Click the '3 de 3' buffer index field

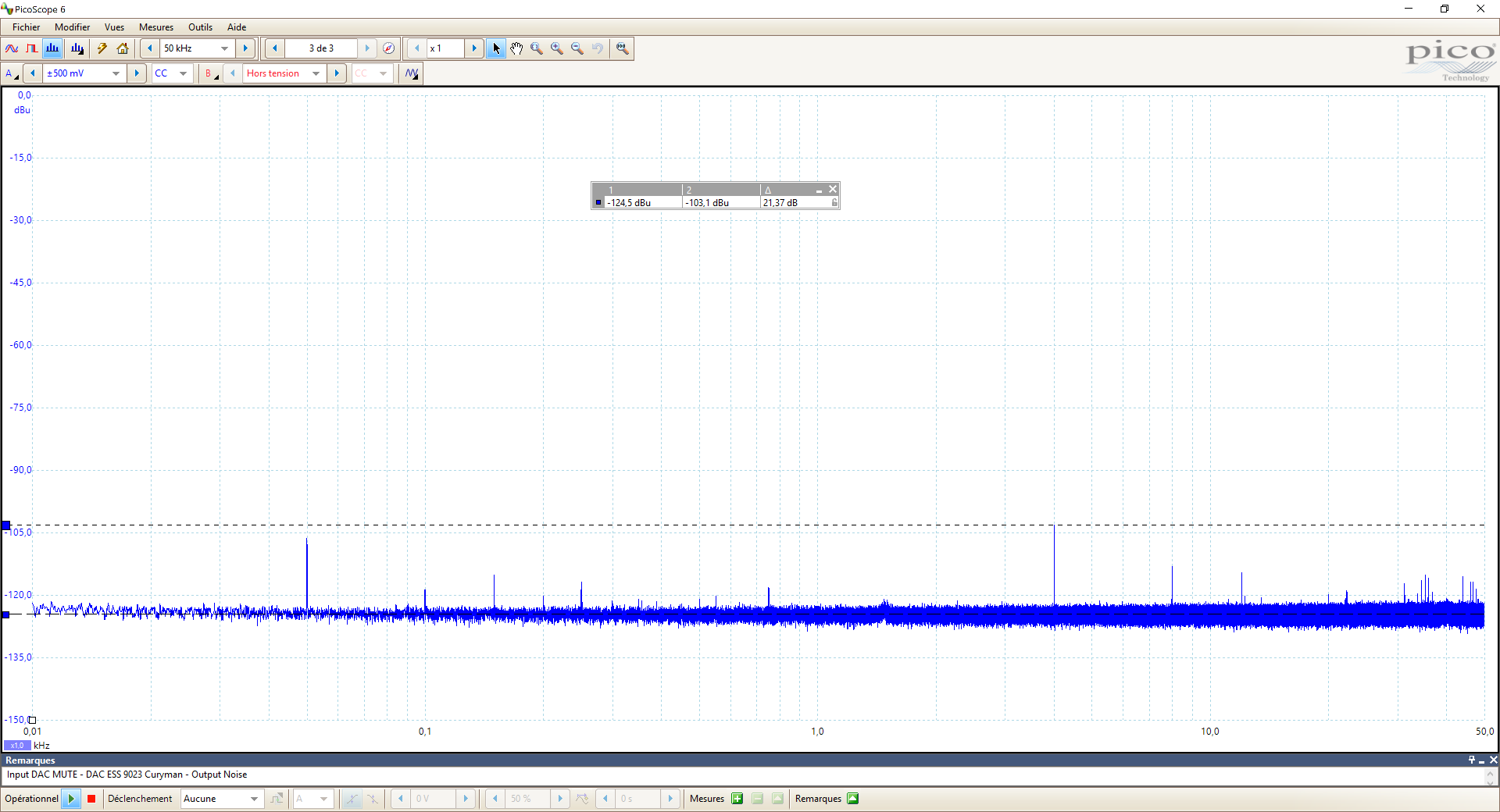pyautogui.click(x=321, y=48)
